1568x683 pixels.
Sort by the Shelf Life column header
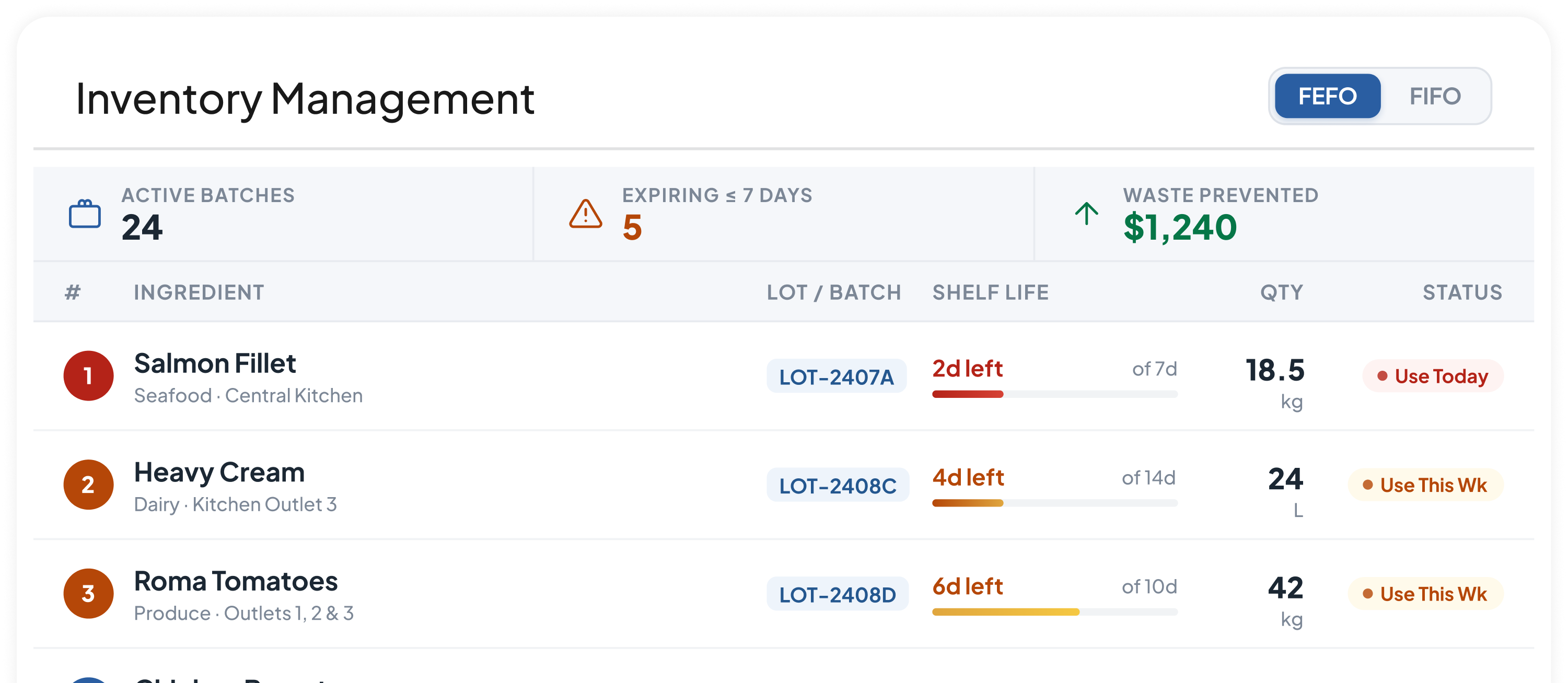(x=990, y=292)
